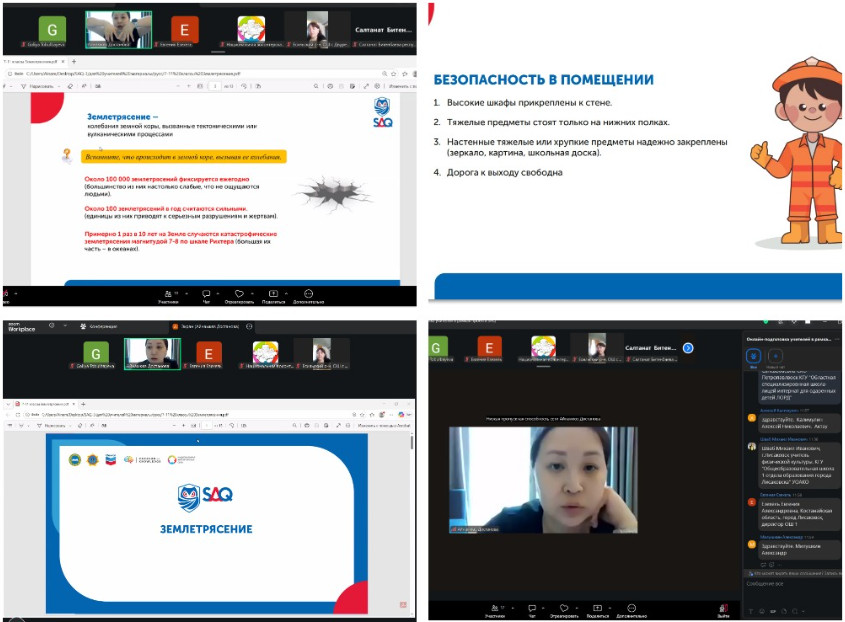Click the blue next-arrow in the participant strip
The image size is (845, 622).
pyautogui.click(x=688, y=347)
